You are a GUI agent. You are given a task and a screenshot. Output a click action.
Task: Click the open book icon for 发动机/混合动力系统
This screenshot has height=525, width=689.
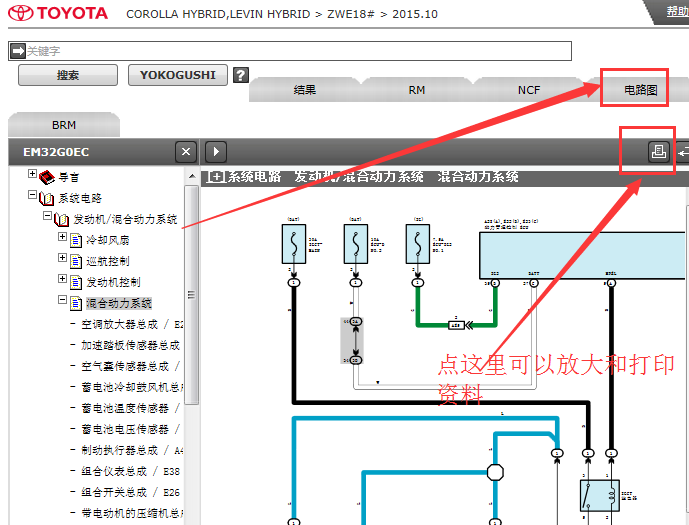click(x=62, y=220)
